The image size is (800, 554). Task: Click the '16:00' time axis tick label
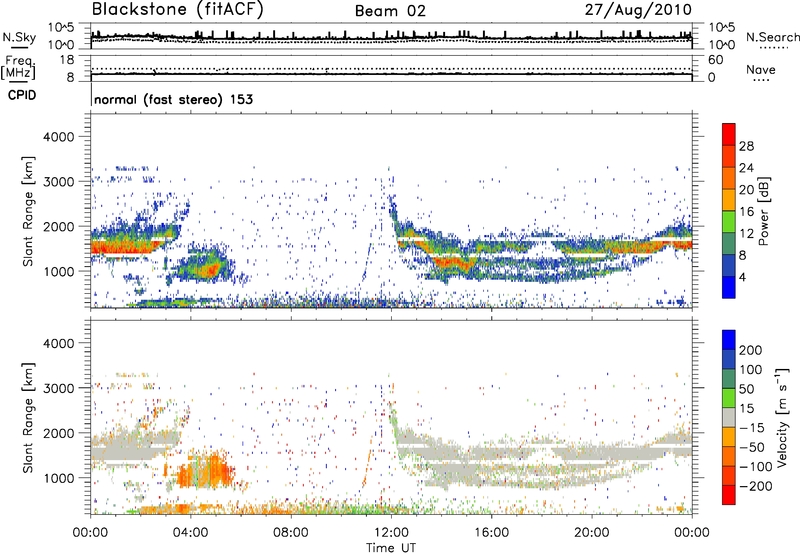click(x=491, y=533)
